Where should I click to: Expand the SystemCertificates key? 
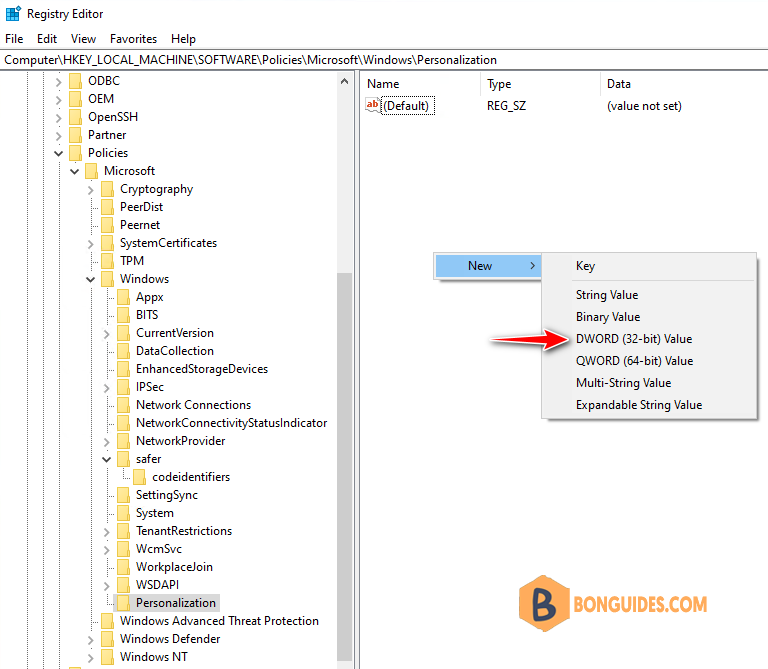click(x=91, y=244)
